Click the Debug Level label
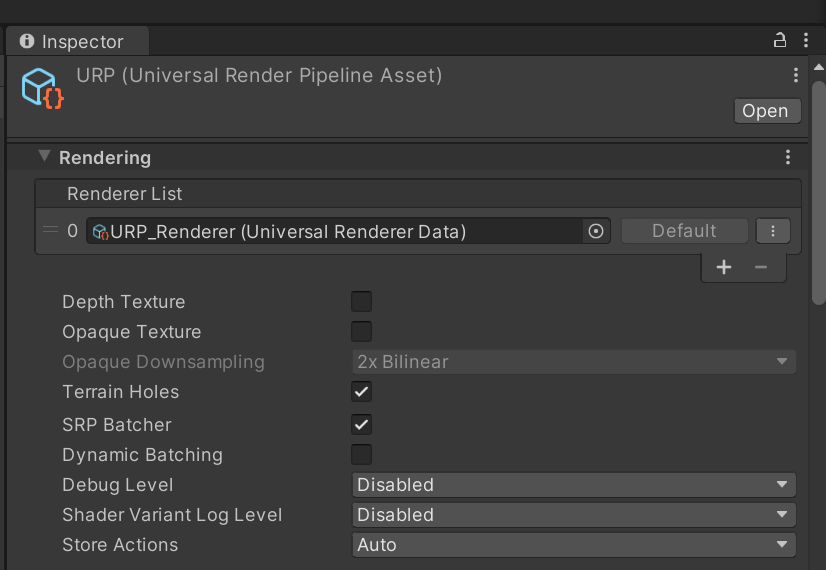The height and width of the screenshot is (570, 826). tap(117, 485)
